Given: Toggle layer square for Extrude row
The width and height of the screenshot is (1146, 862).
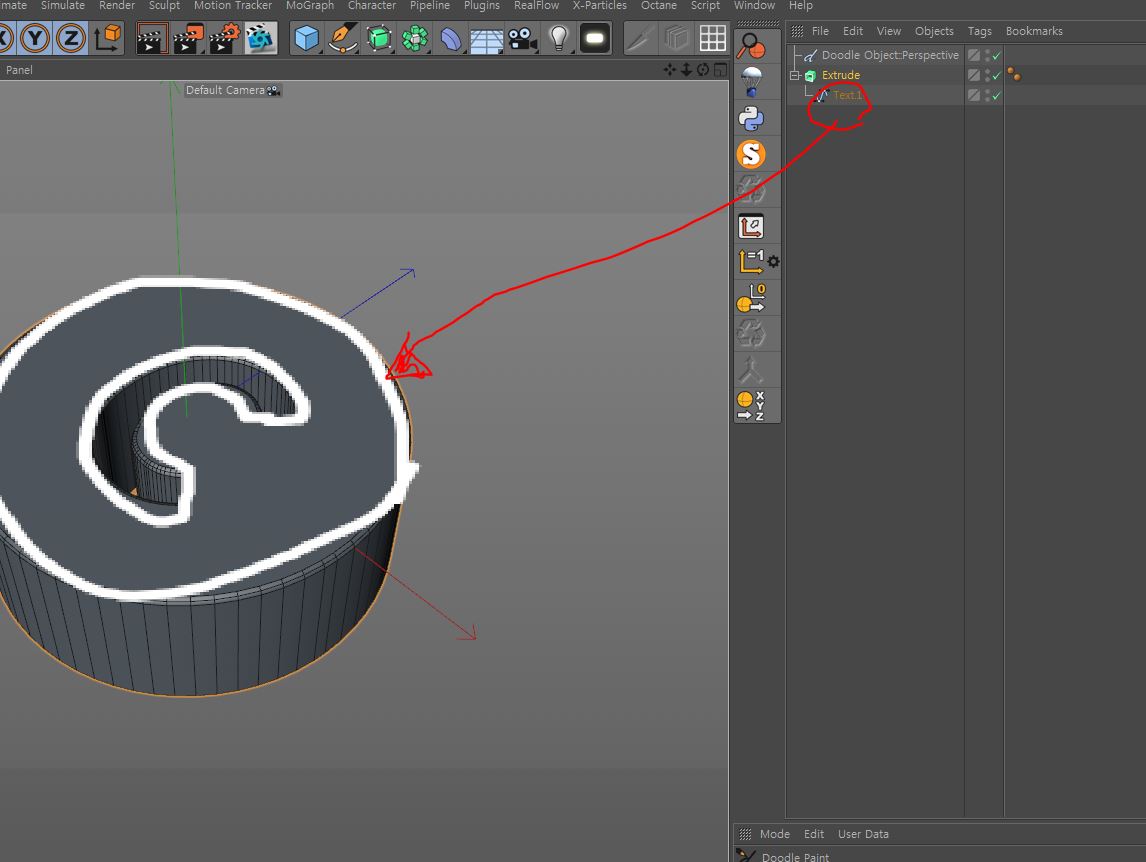Looking at the screenshot, I should tap(974, 75).
